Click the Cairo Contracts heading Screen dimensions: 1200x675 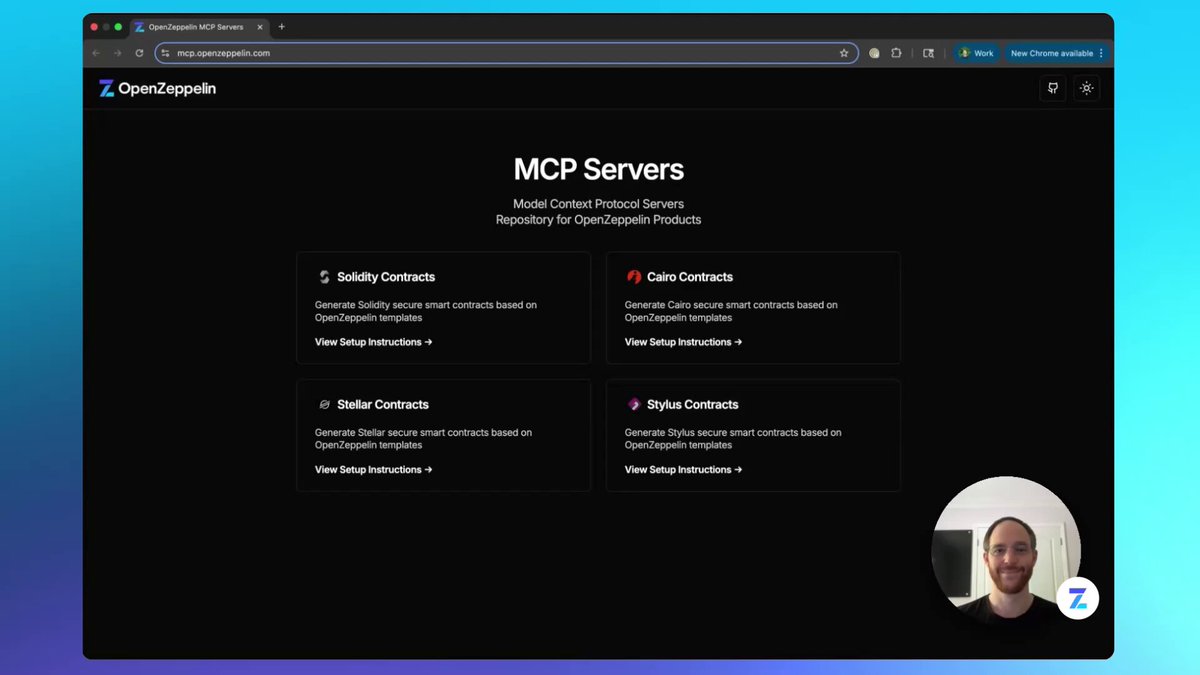pyautogui.click(x=690, y=277)
